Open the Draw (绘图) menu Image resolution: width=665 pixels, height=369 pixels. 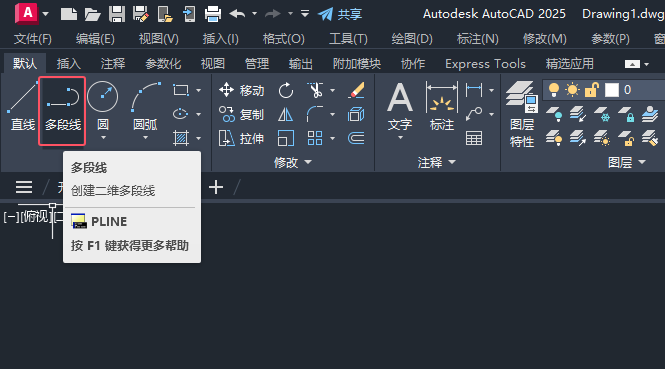pos(412,39)
